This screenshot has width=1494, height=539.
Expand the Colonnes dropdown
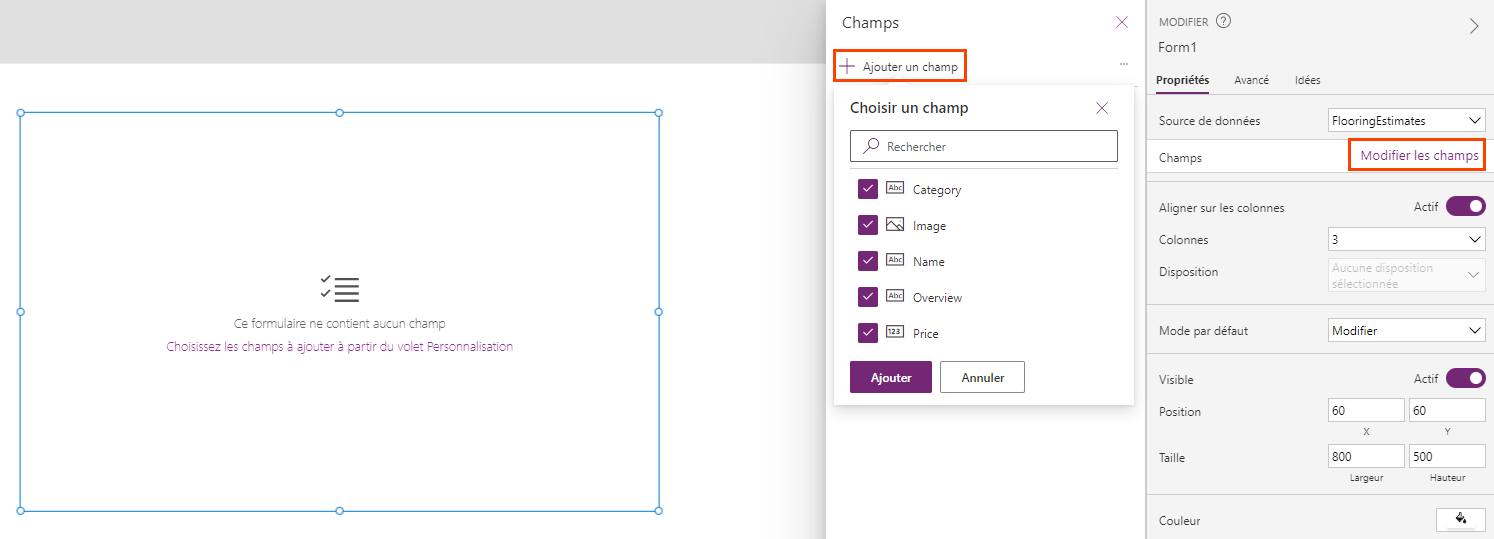pos(1407,240)
